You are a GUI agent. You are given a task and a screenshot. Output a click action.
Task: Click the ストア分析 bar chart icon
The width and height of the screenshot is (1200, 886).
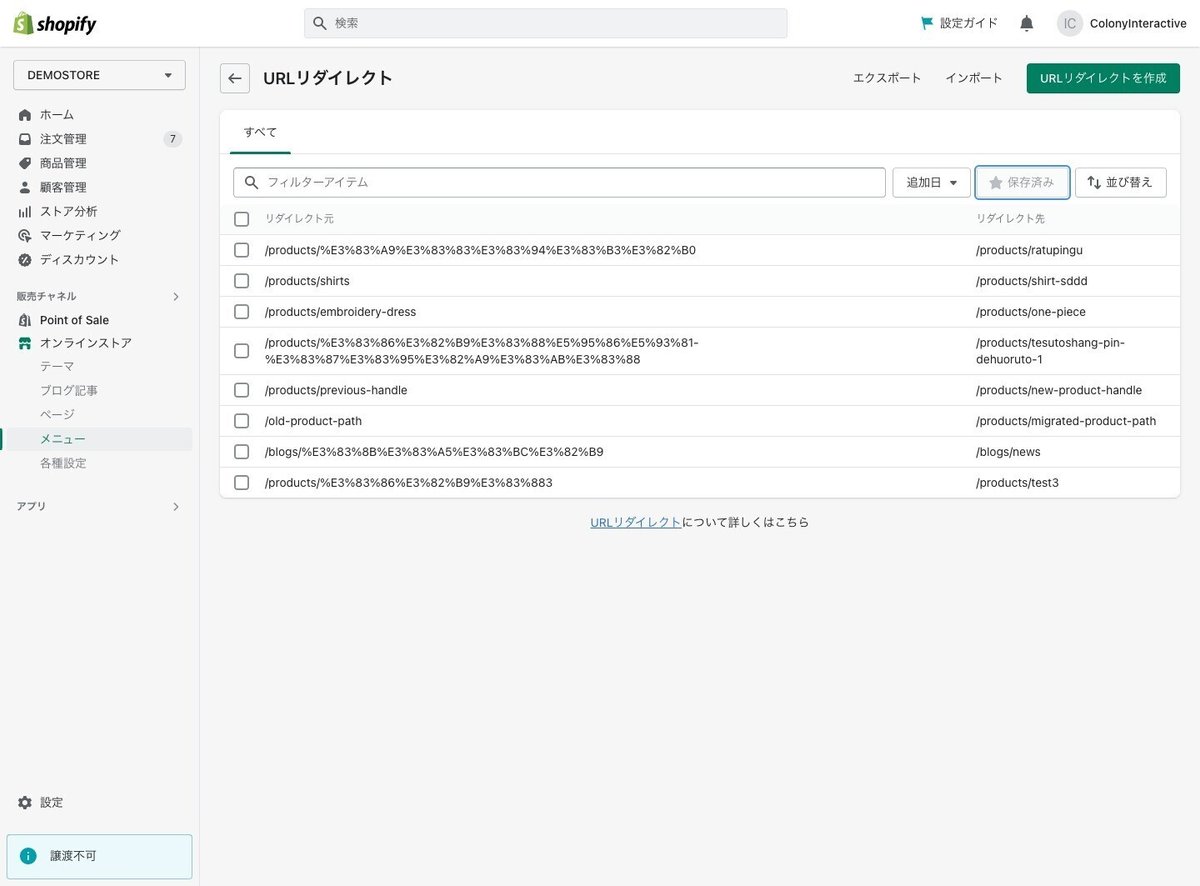coord(25,211)
